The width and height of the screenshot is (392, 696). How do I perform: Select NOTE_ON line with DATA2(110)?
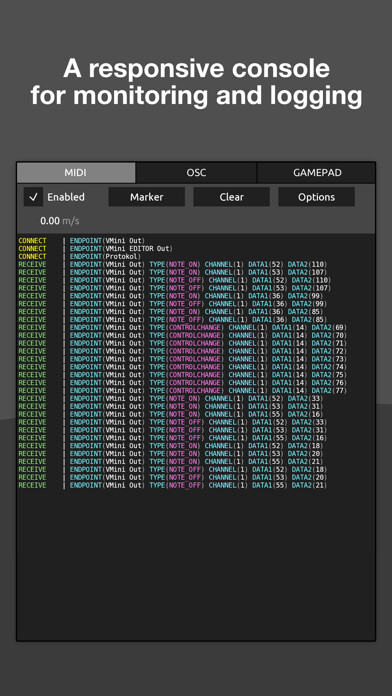tap(173, 265)
